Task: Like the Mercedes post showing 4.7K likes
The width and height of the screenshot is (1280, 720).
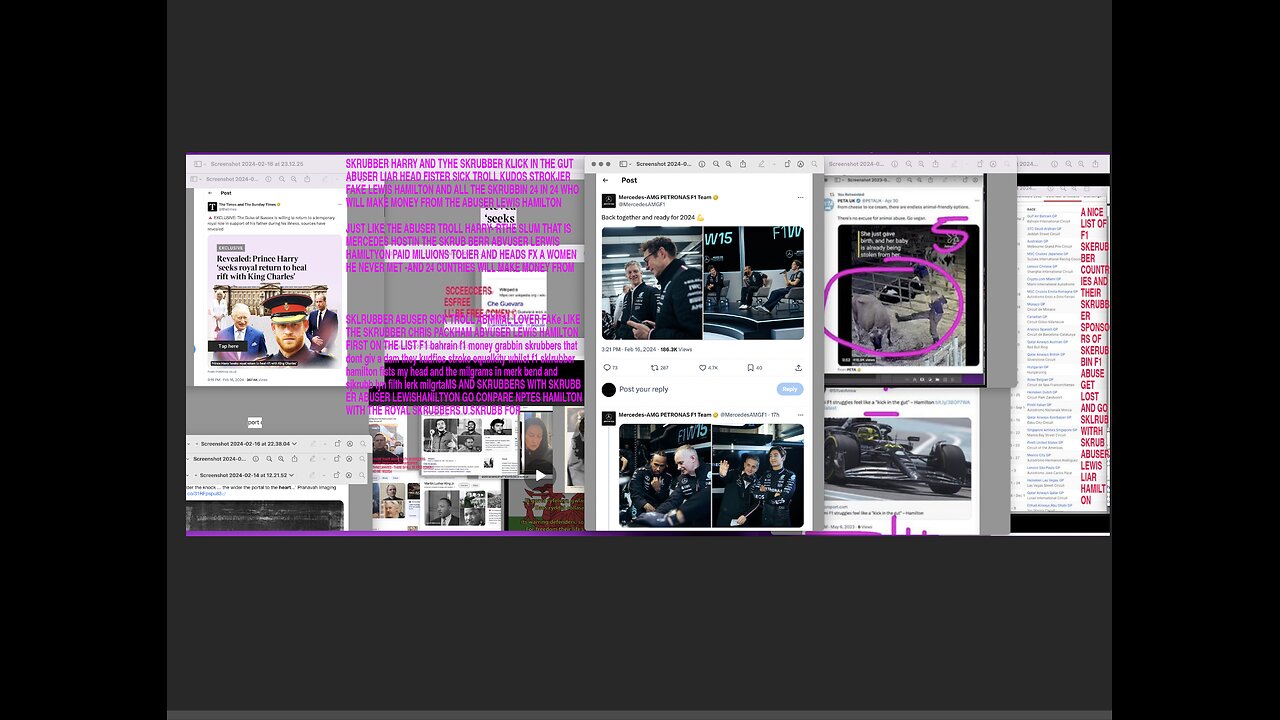Action: [703, 368]
